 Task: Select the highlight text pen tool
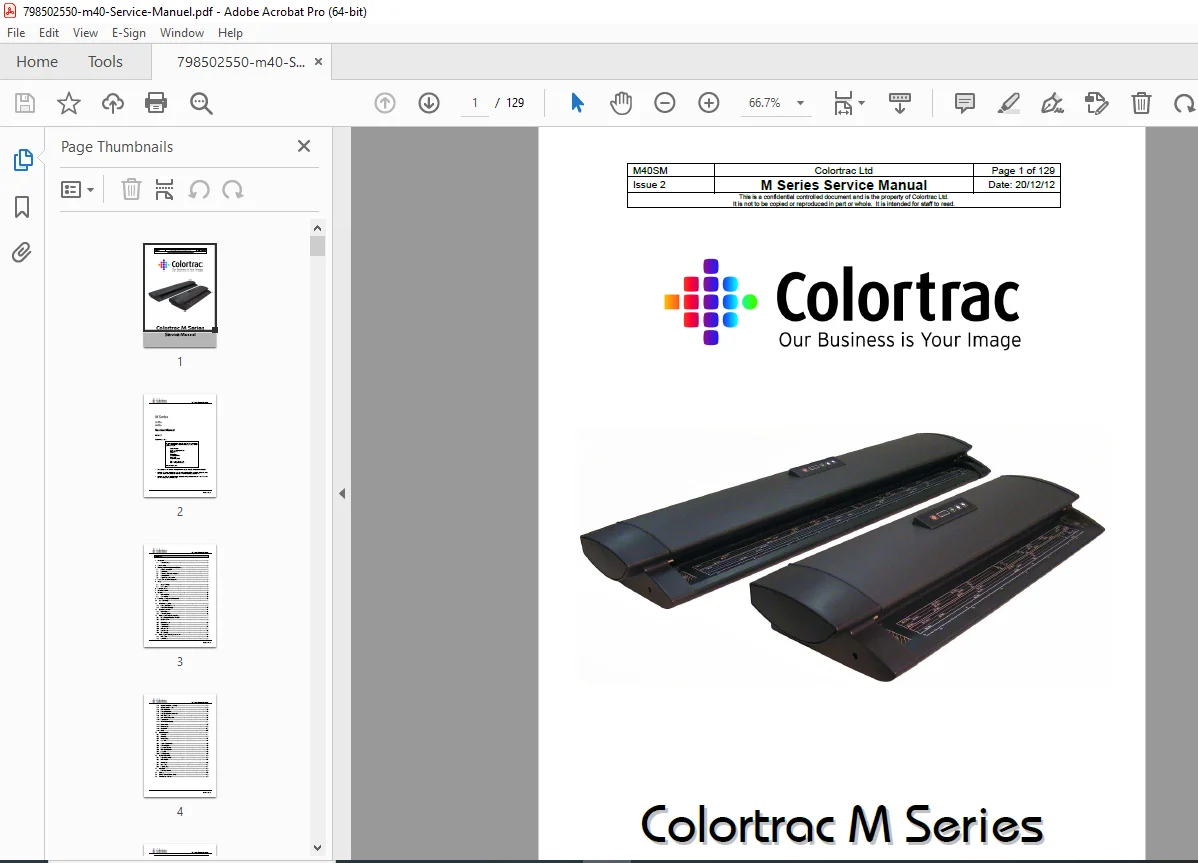click(x=1009, y=103)
